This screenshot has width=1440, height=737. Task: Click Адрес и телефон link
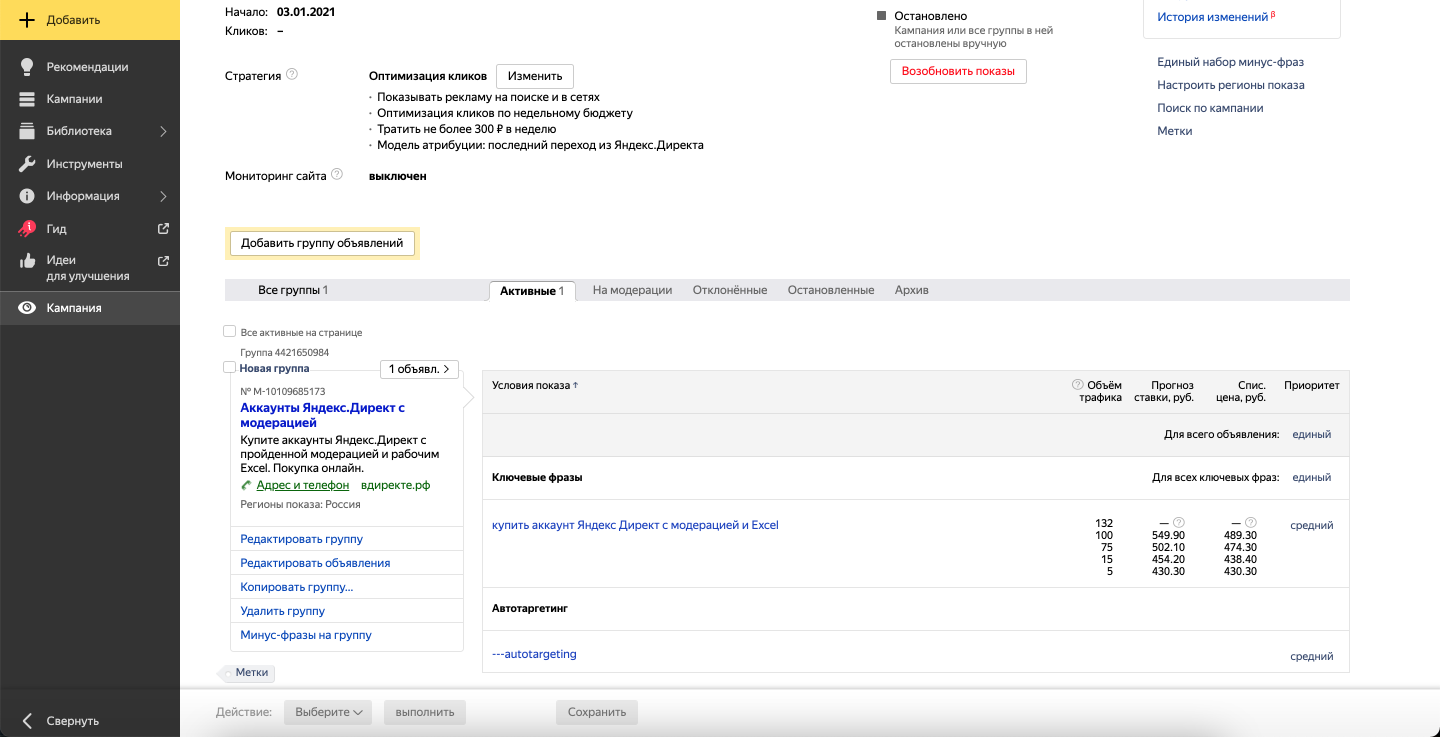(x=303, y=485)
